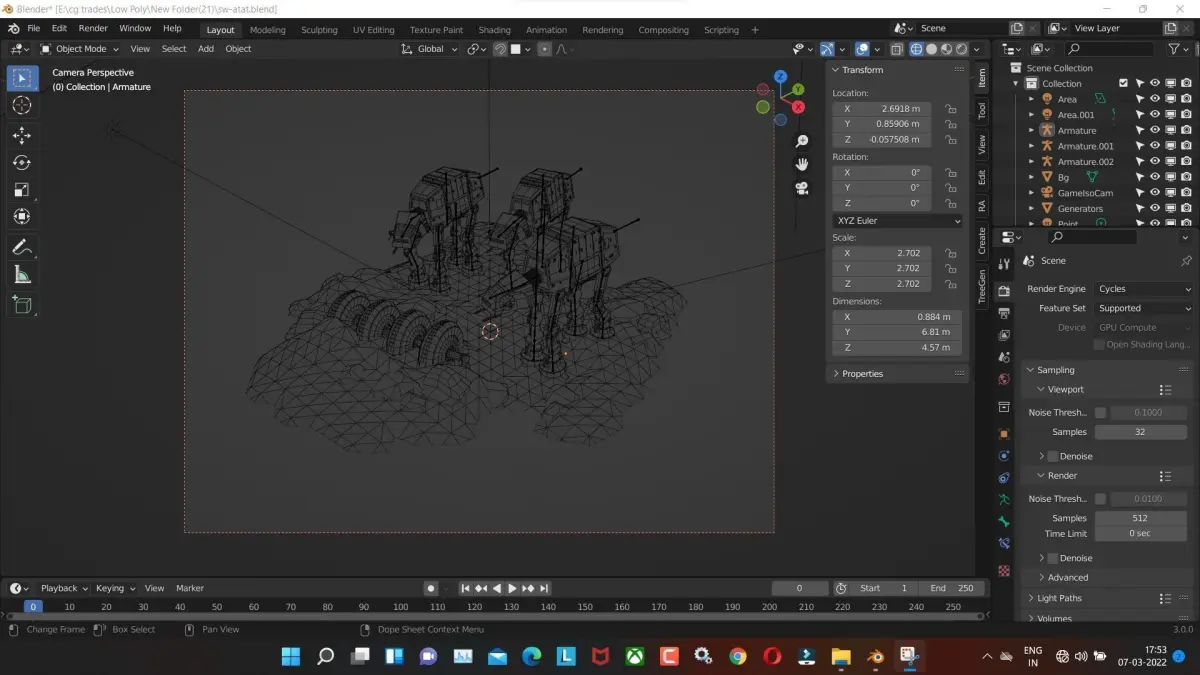Image resolution: width=1200 pixels, height=675 pixels.
Task: Click the Windows Start button
Action: tap(291, 656)
